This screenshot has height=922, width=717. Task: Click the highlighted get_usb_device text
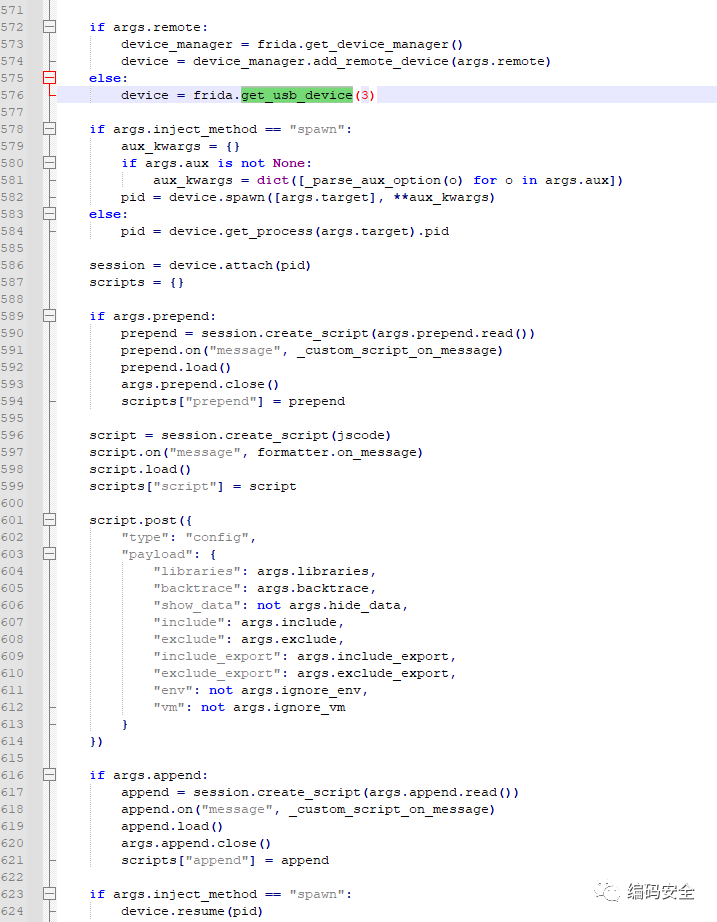[x=296, y=95]
